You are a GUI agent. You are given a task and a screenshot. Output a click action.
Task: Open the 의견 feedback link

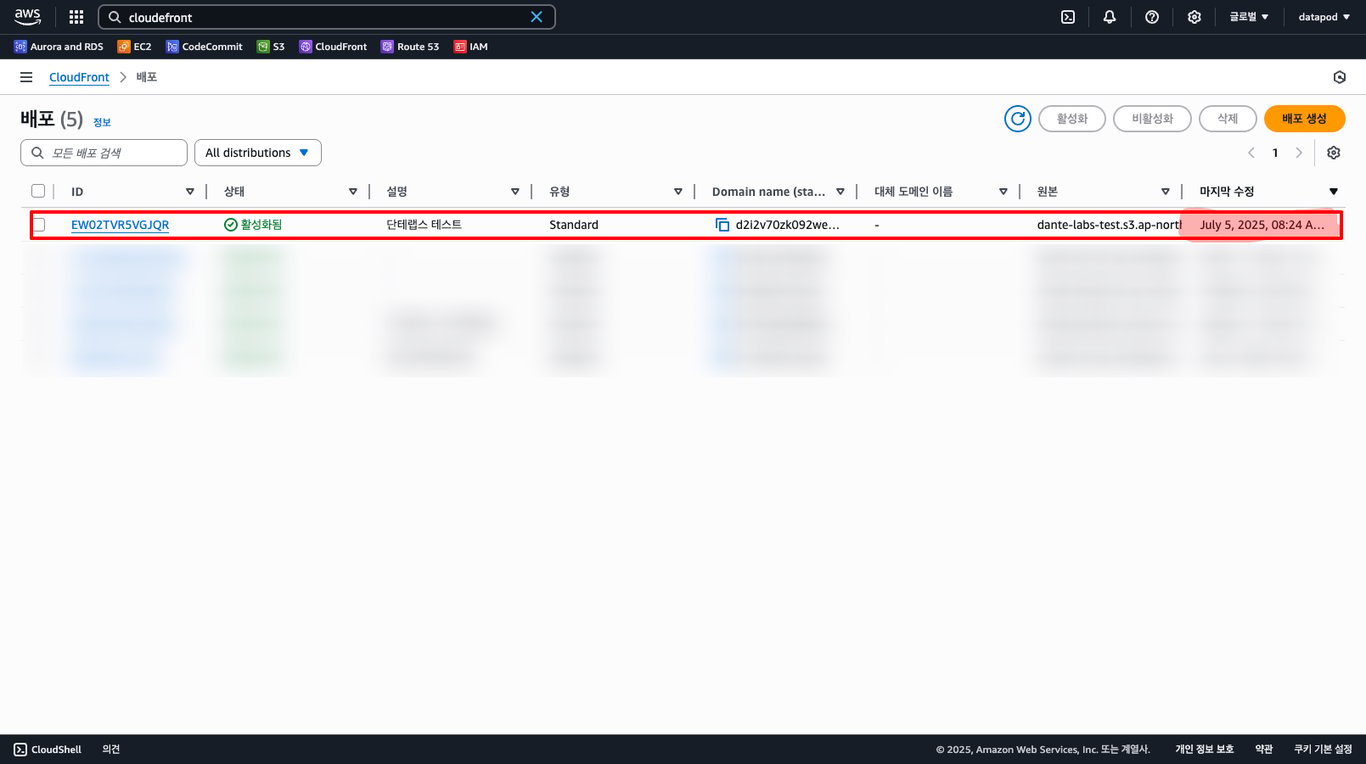tap(111, 749)
